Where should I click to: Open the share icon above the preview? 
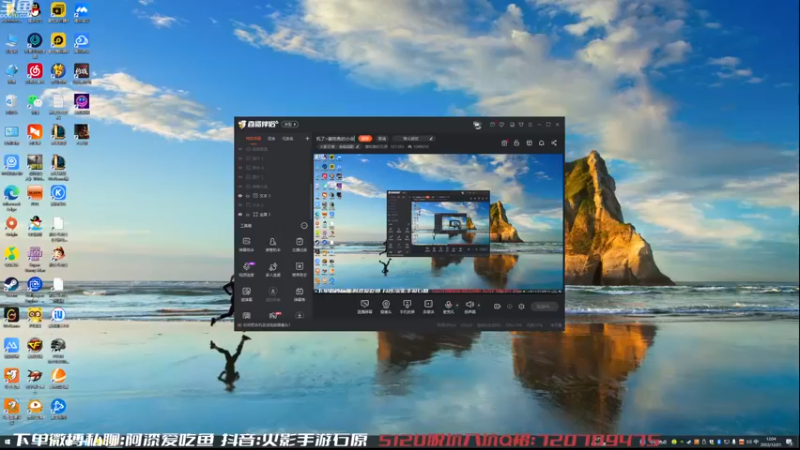(x=554, y=143)
